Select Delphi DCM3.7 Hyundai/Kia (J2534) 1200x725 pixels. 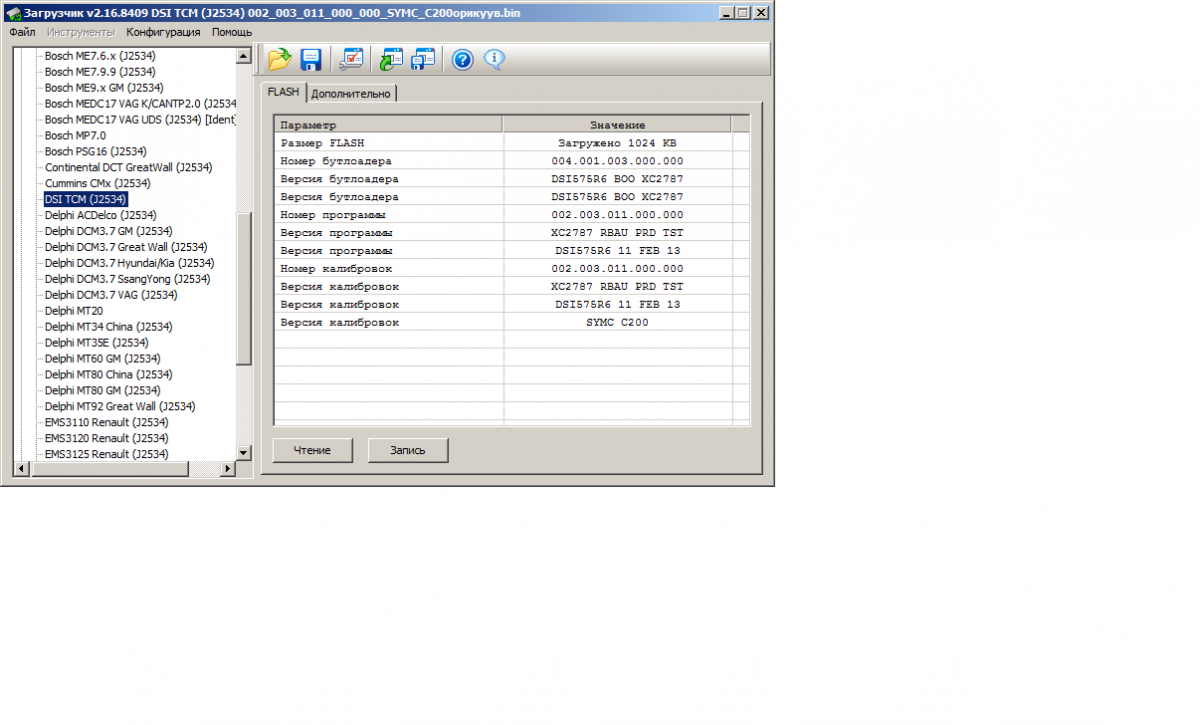pos(129,263)
